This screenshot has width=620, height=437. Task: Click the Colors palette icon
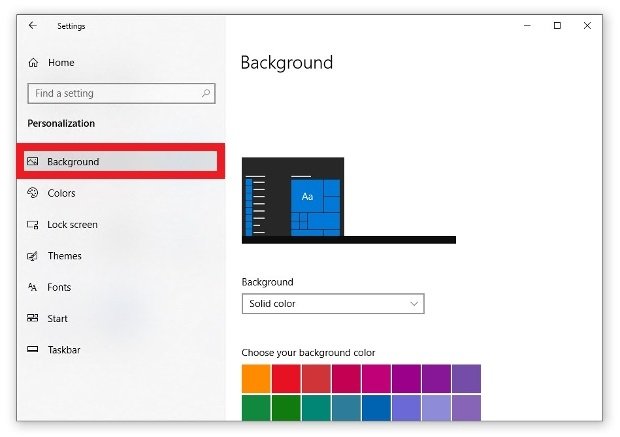coord(32,193)
